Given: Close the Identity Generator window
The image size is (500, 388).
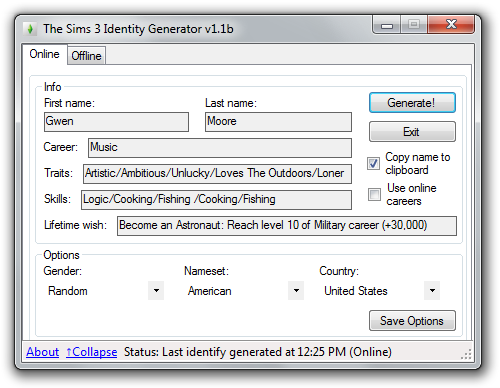Looking at the screenshot, I should point(451,25).
